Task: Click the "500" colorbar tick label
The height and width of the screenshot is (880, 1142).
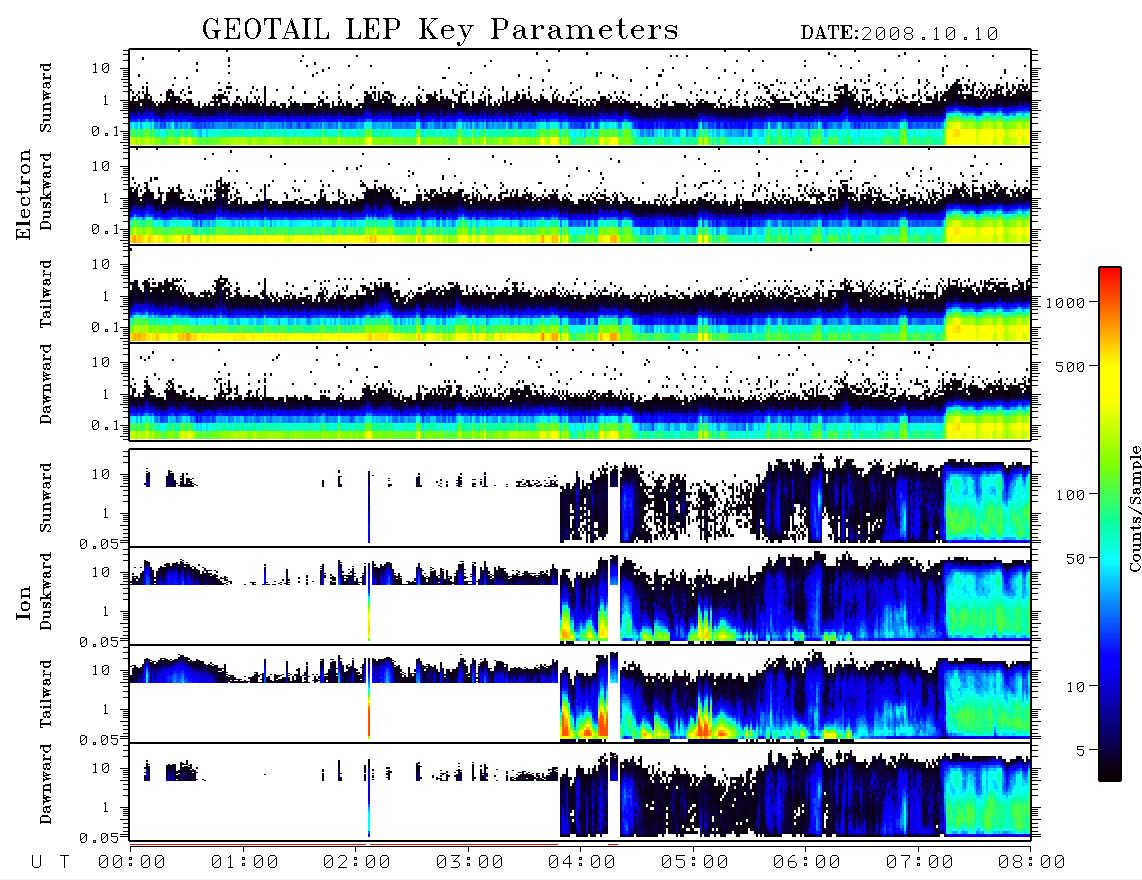Action: click(1070, 367)
